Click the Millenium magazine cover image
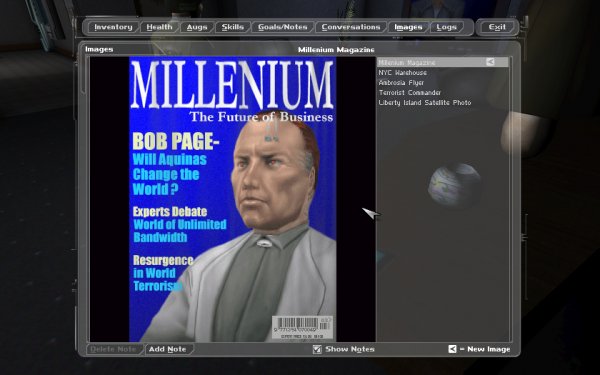 coord(233,199)
